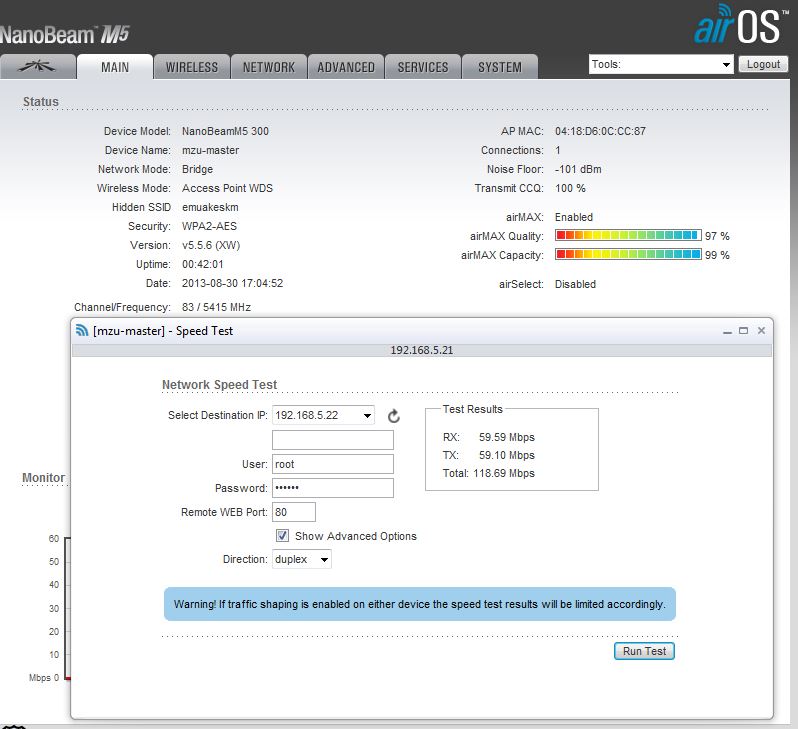This screenshot has height=729, width=798.
Task: Go to the SERVICES tab
Action: tap(422, 67)
